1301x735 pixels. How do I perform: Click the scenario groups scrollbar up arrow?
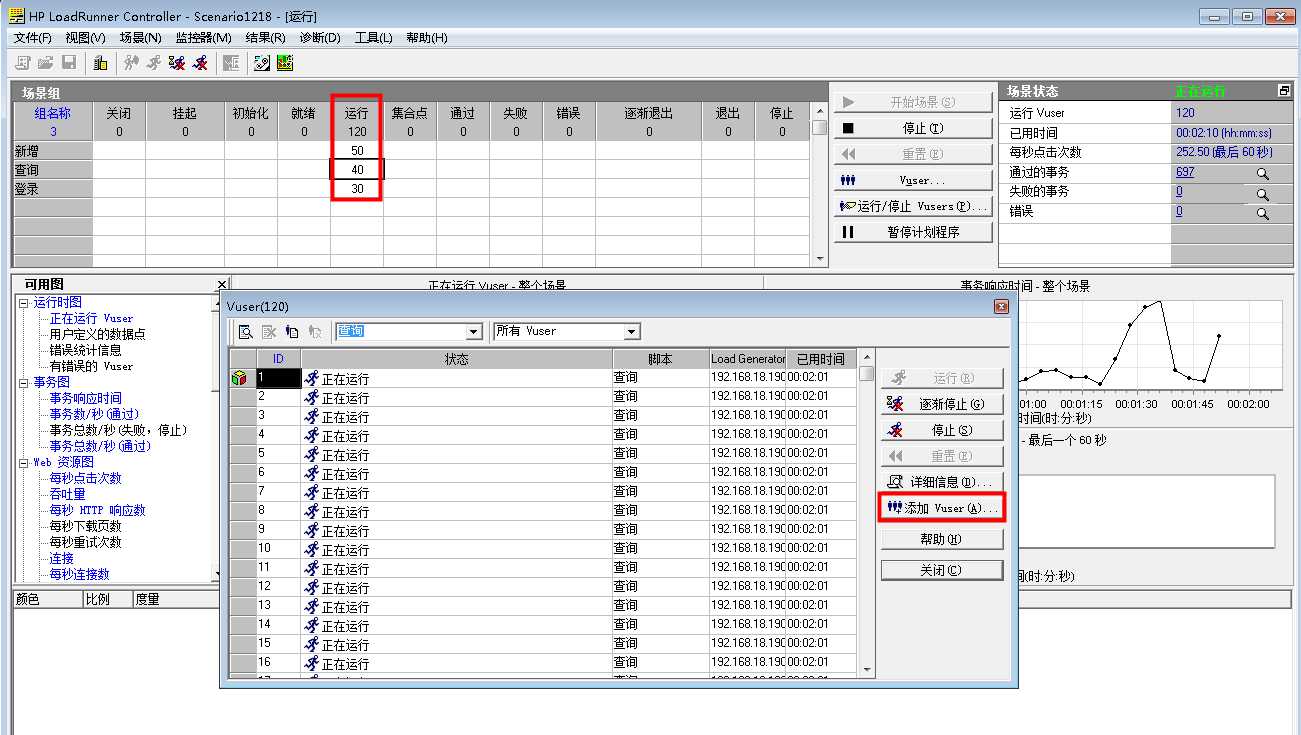tap(820, 112)
